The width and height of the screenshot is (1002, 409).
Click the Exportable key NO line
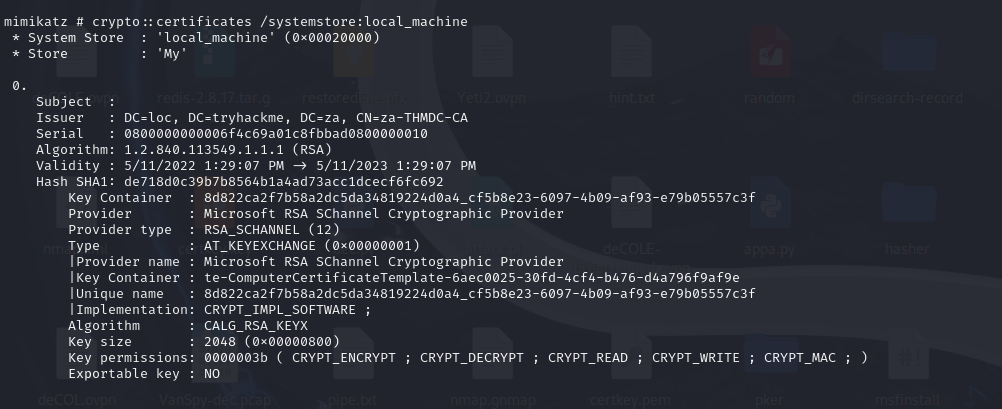coord(144,374)
